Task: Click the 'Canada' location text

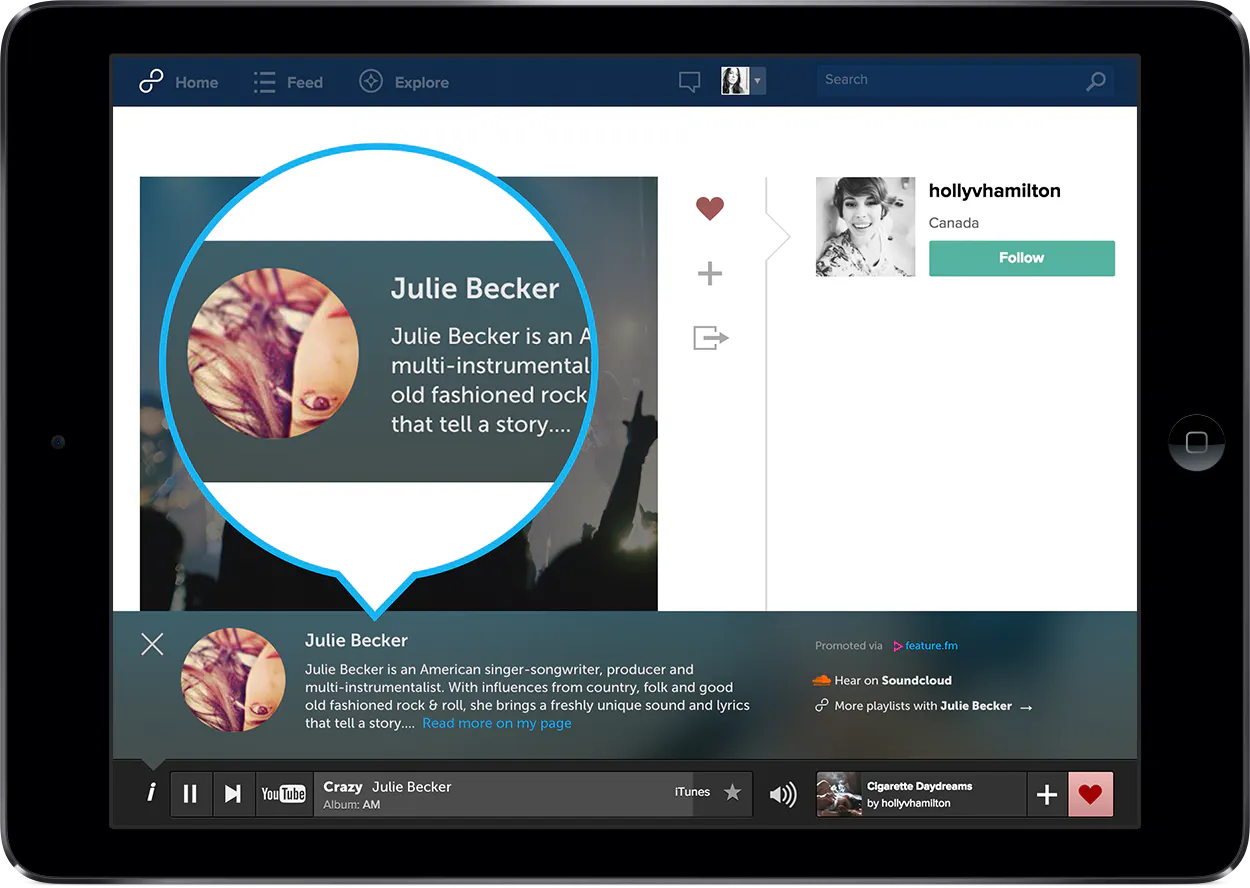Action: 954,223
